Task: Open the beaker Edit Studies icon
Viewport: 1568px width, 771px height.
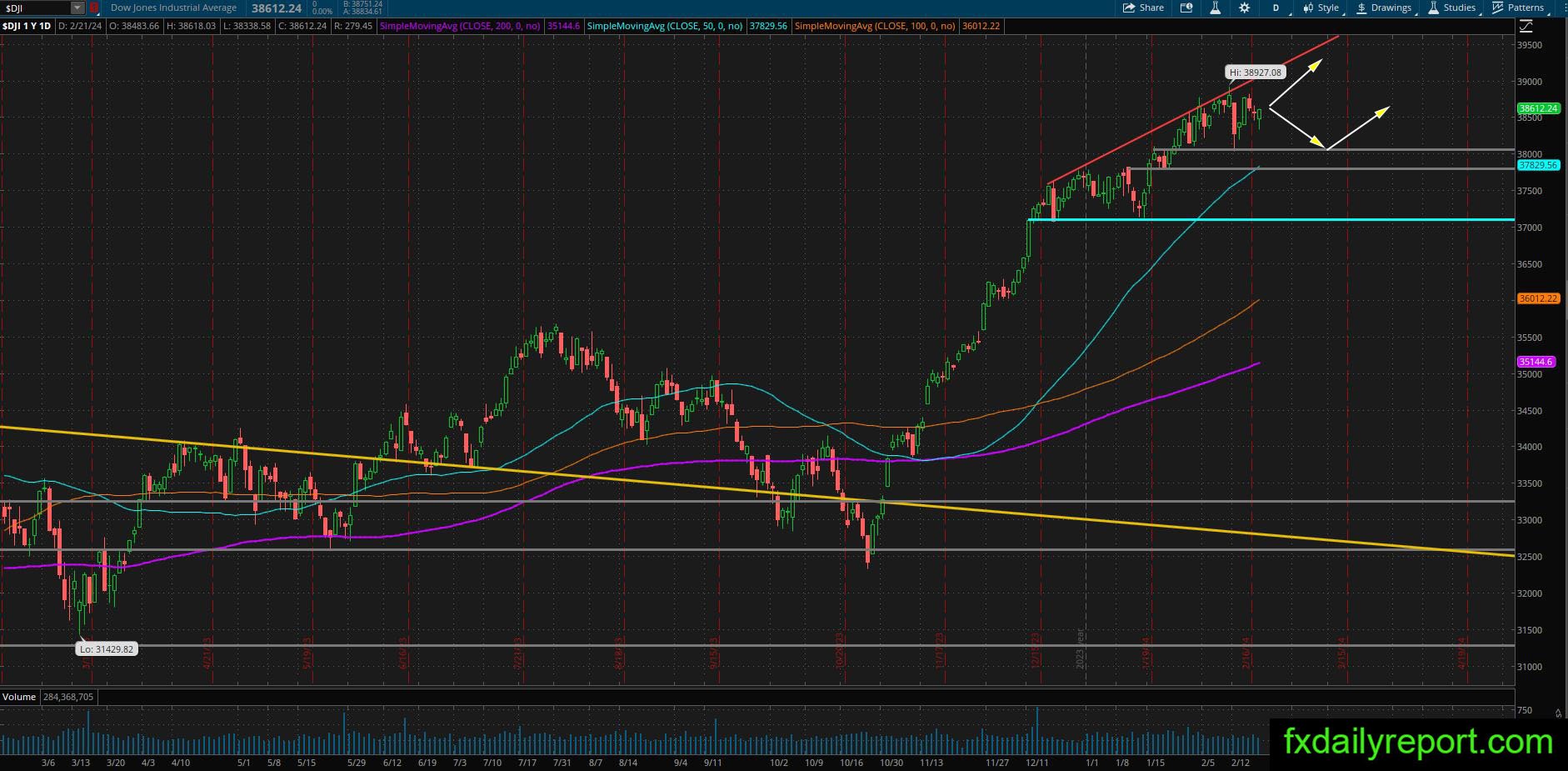Action: pos(1215,8)
